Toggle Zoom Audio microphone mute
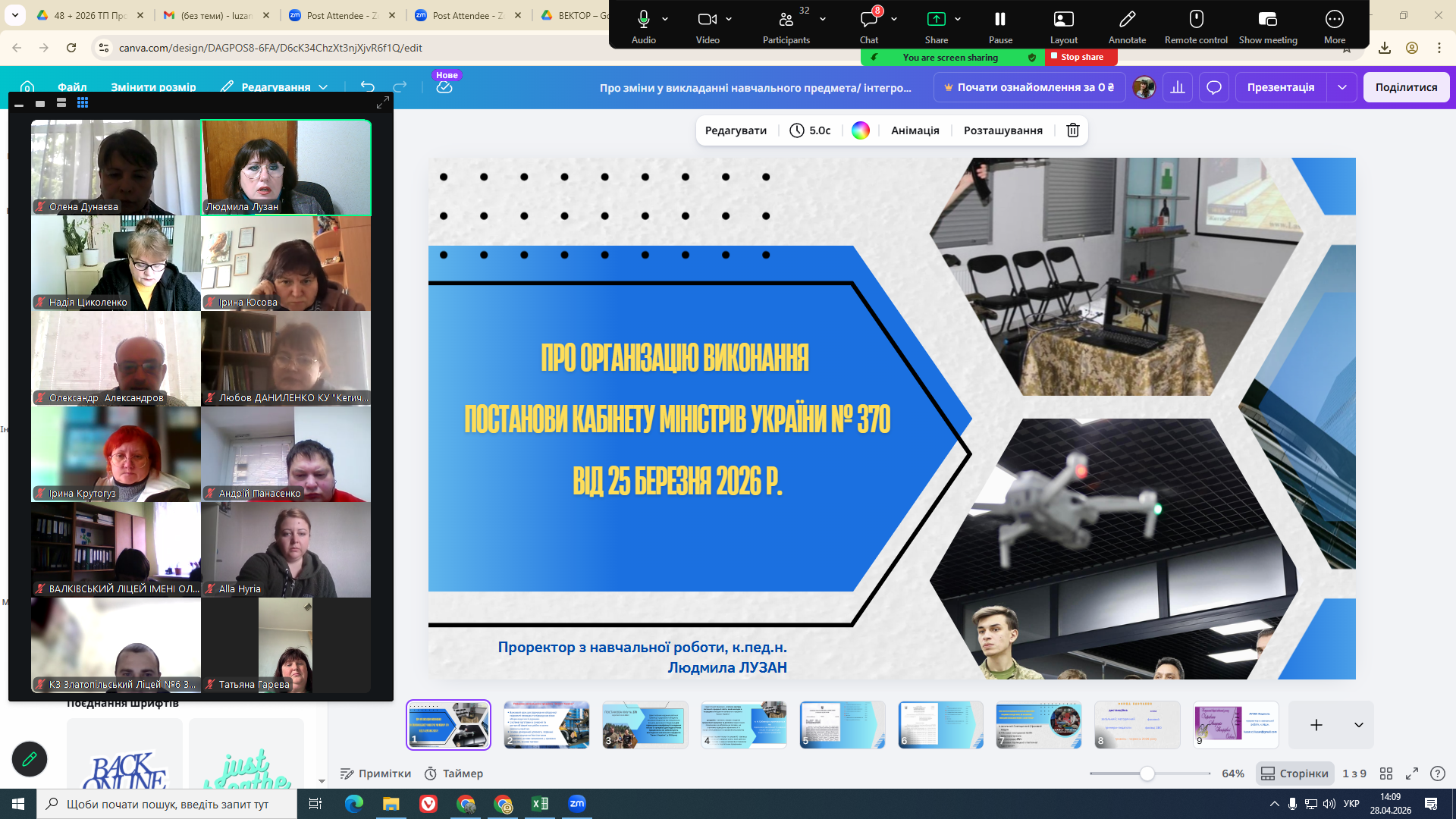 pyautogui.click(x=643, y=20)
